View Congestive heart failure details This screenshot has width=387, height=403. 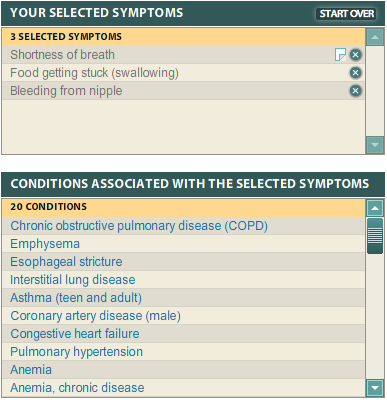click(x=75, y=334)
